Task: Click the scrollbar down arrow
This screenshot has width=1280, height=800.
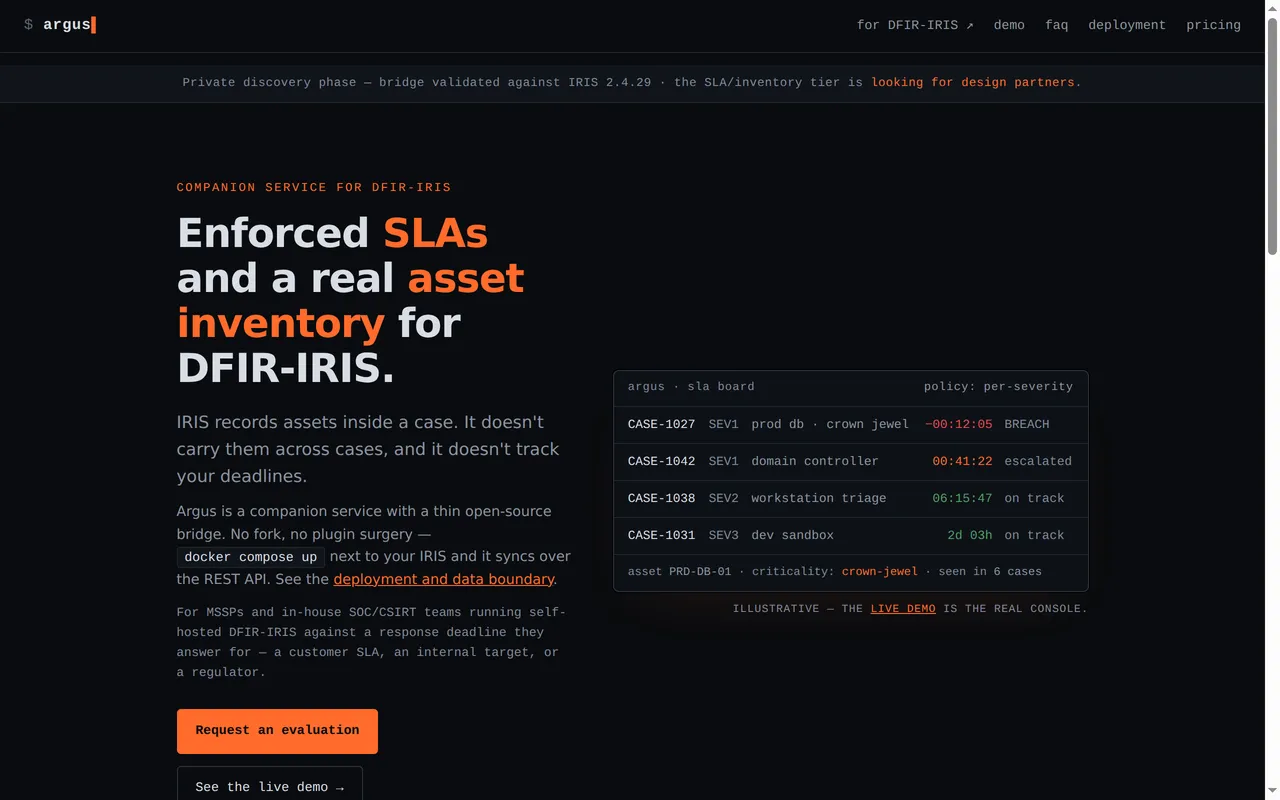Action: pos(1272,792)
